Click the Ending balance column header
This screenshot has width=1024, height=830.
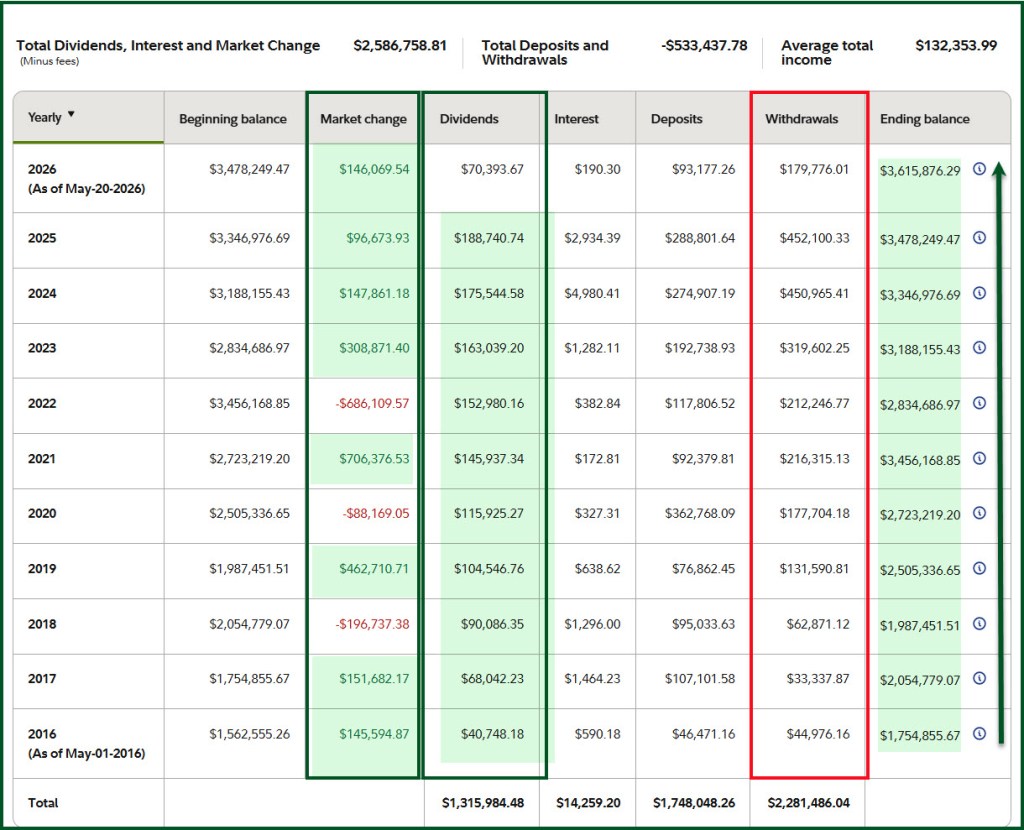925,119
